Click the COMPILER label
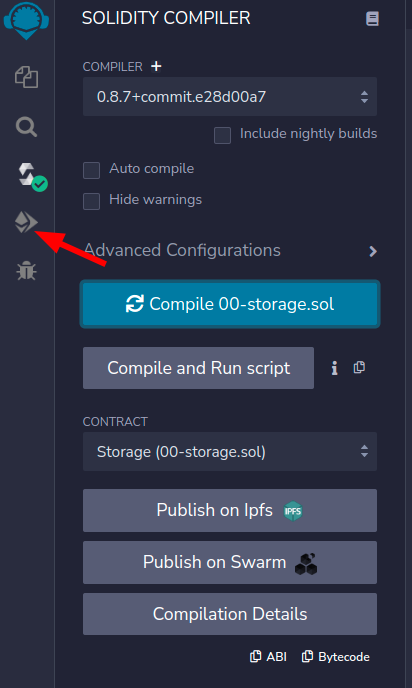 pyautogui.click(x=113, y=67)
